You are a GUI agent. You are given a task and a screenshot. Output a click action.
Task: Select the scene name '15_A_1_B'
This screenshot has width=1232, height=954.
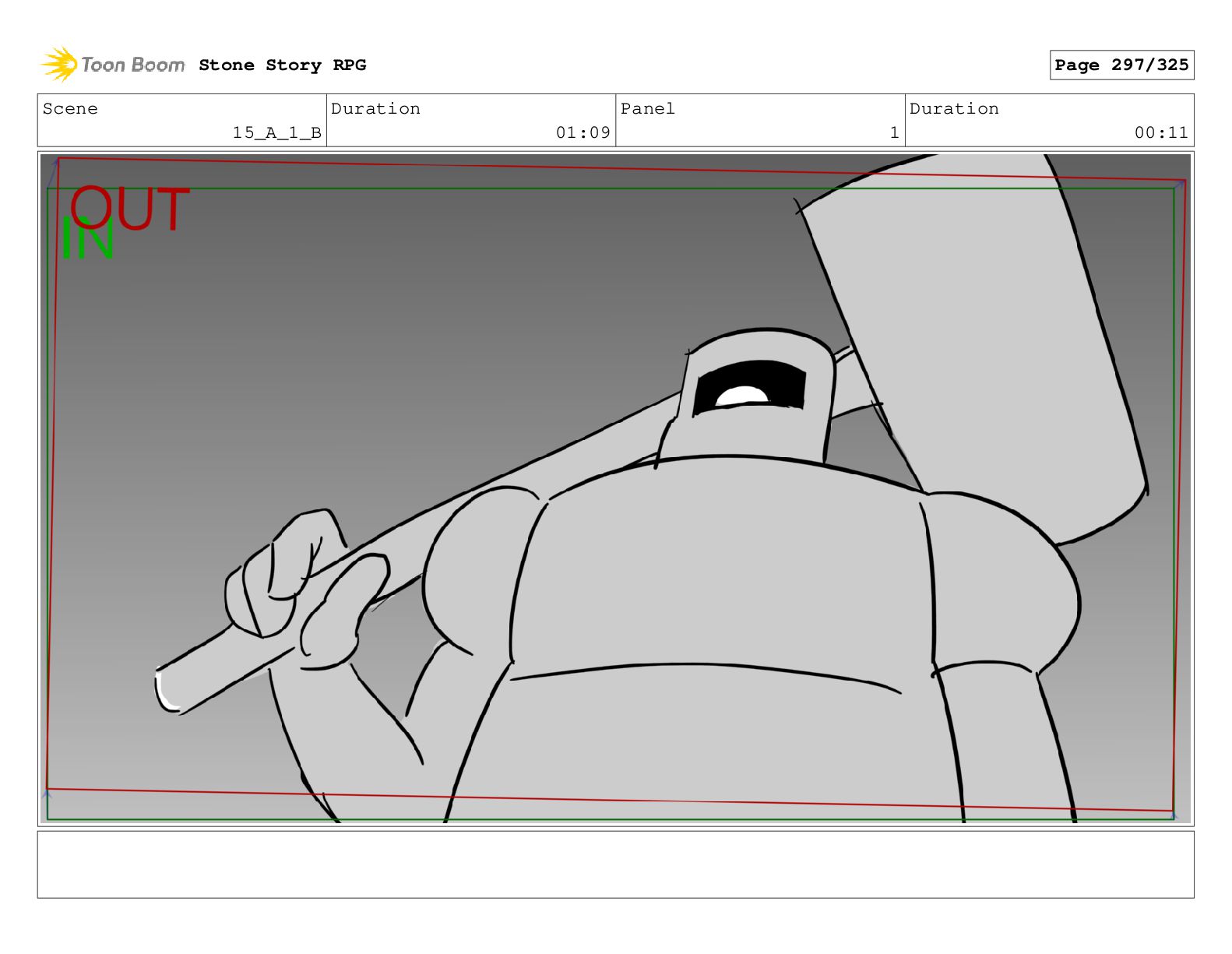[277, 133]
